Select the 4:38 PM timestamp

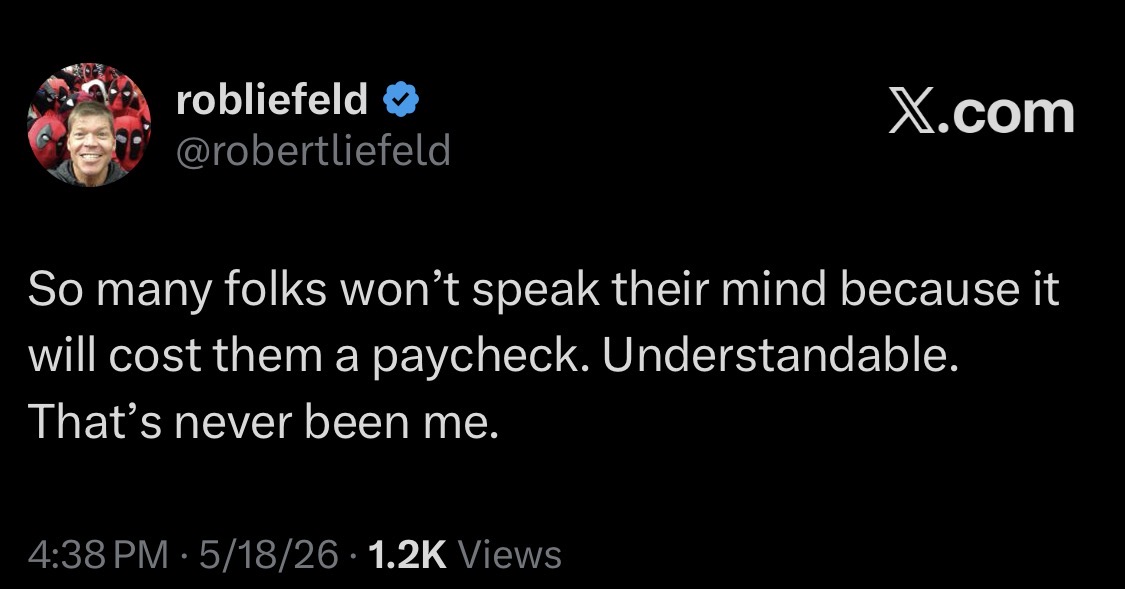point(98,555)
